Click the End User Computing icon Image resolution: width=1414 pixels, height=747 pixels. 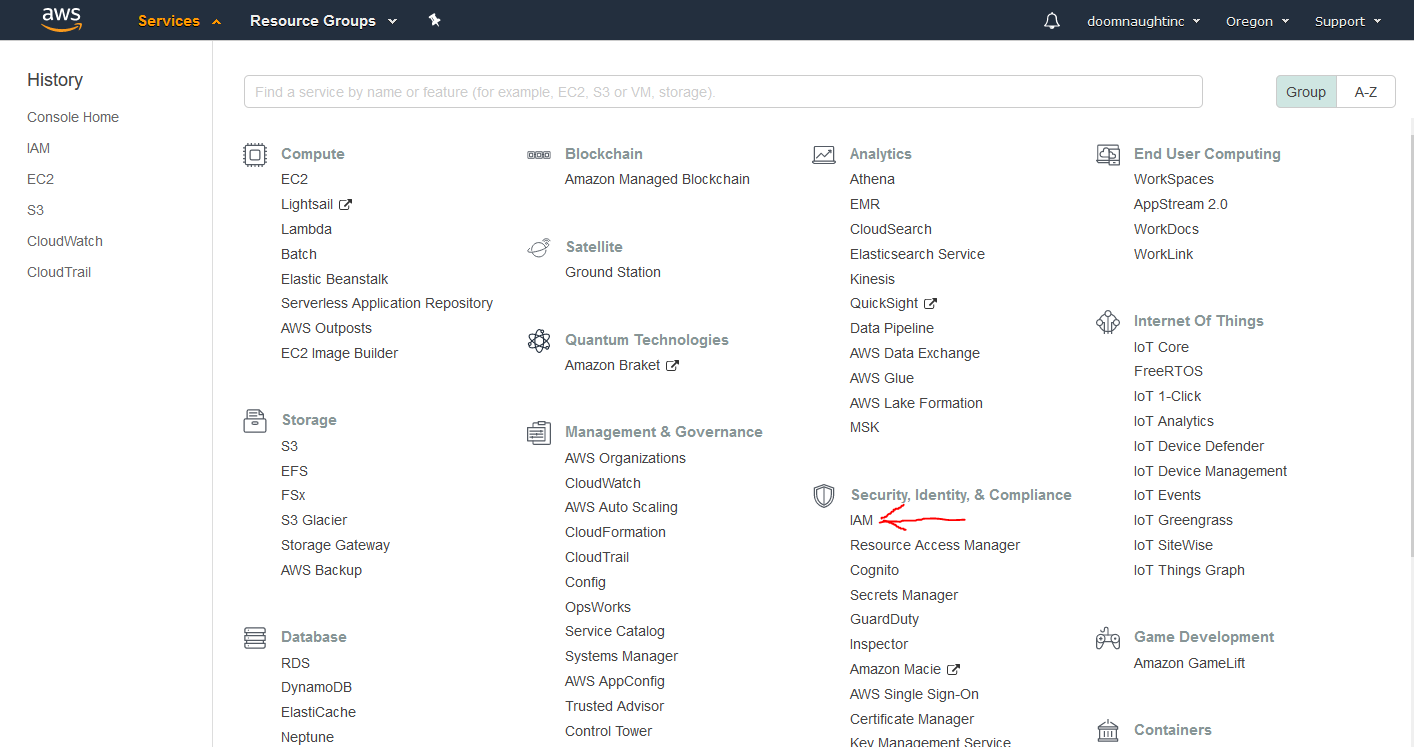coord(1108,154)
